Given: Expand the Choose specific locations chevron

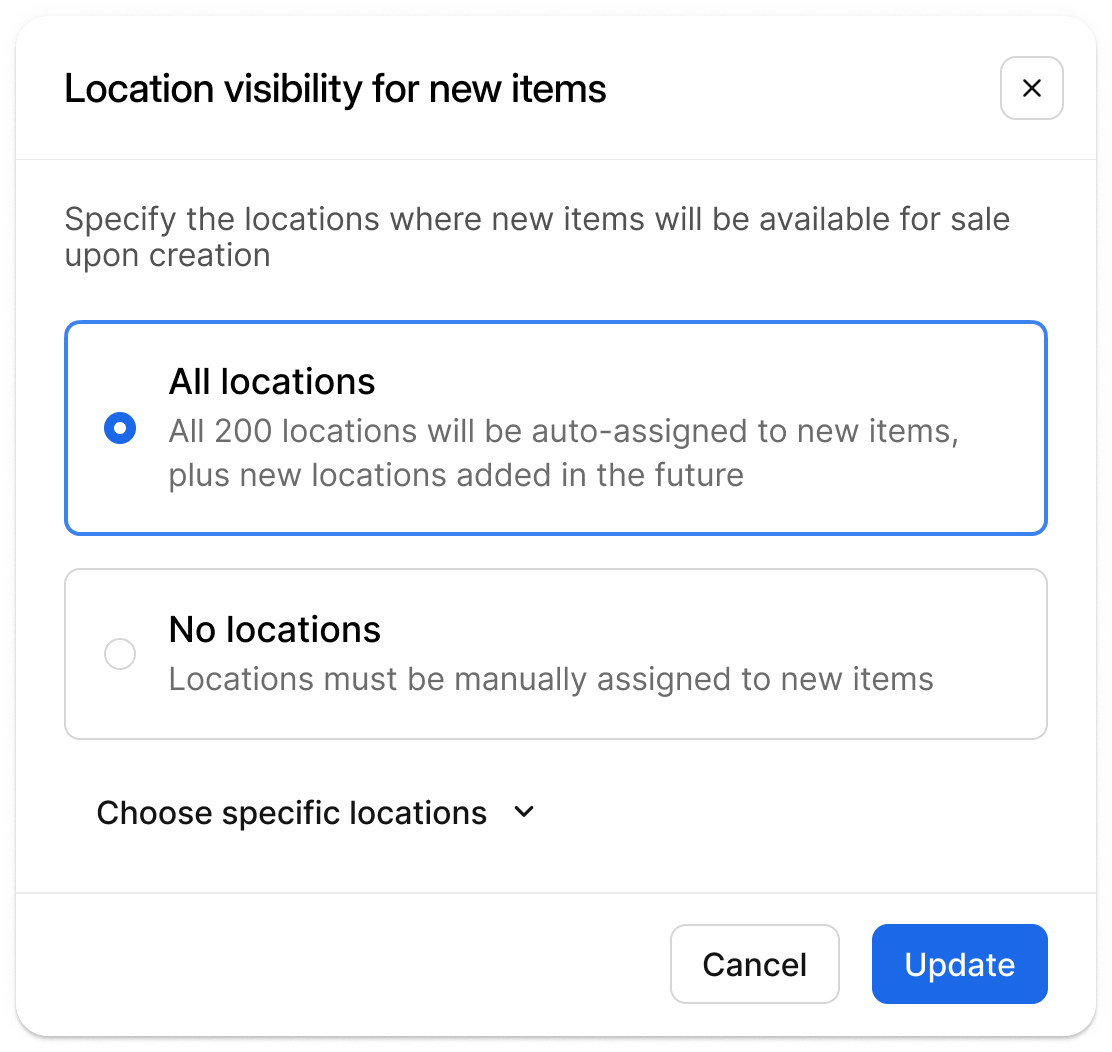Looking at the screenshot, I should click(524, 812).
